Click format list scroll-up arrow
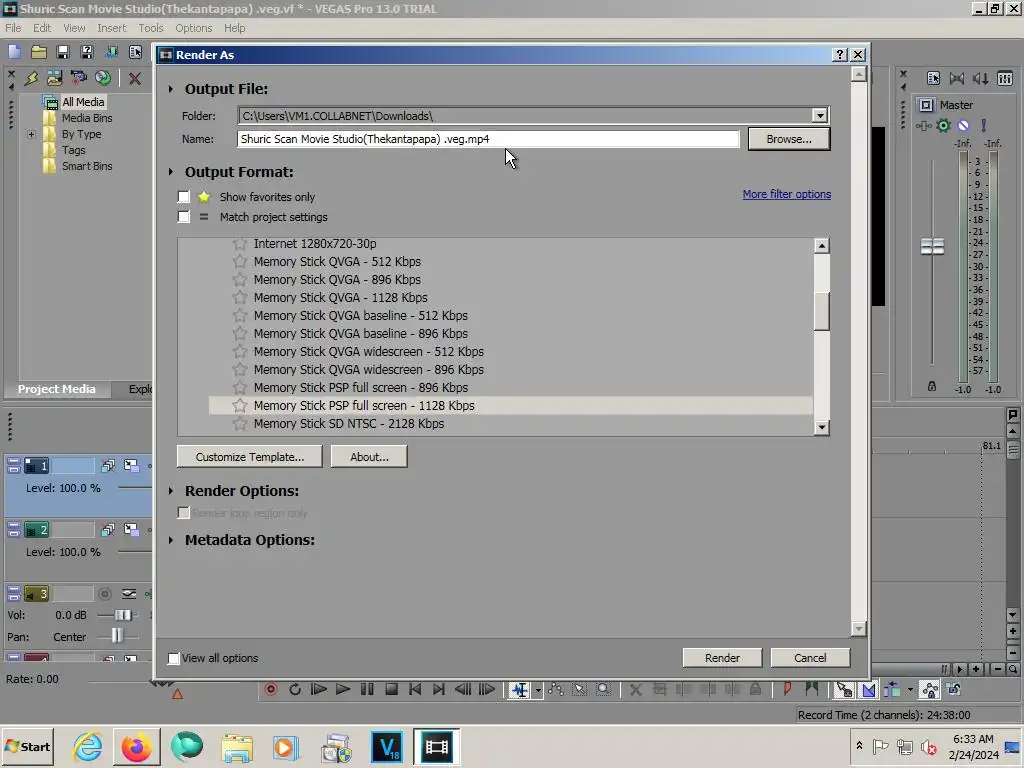This screenshot has width=1024, height=768. [x=822, y=246]
